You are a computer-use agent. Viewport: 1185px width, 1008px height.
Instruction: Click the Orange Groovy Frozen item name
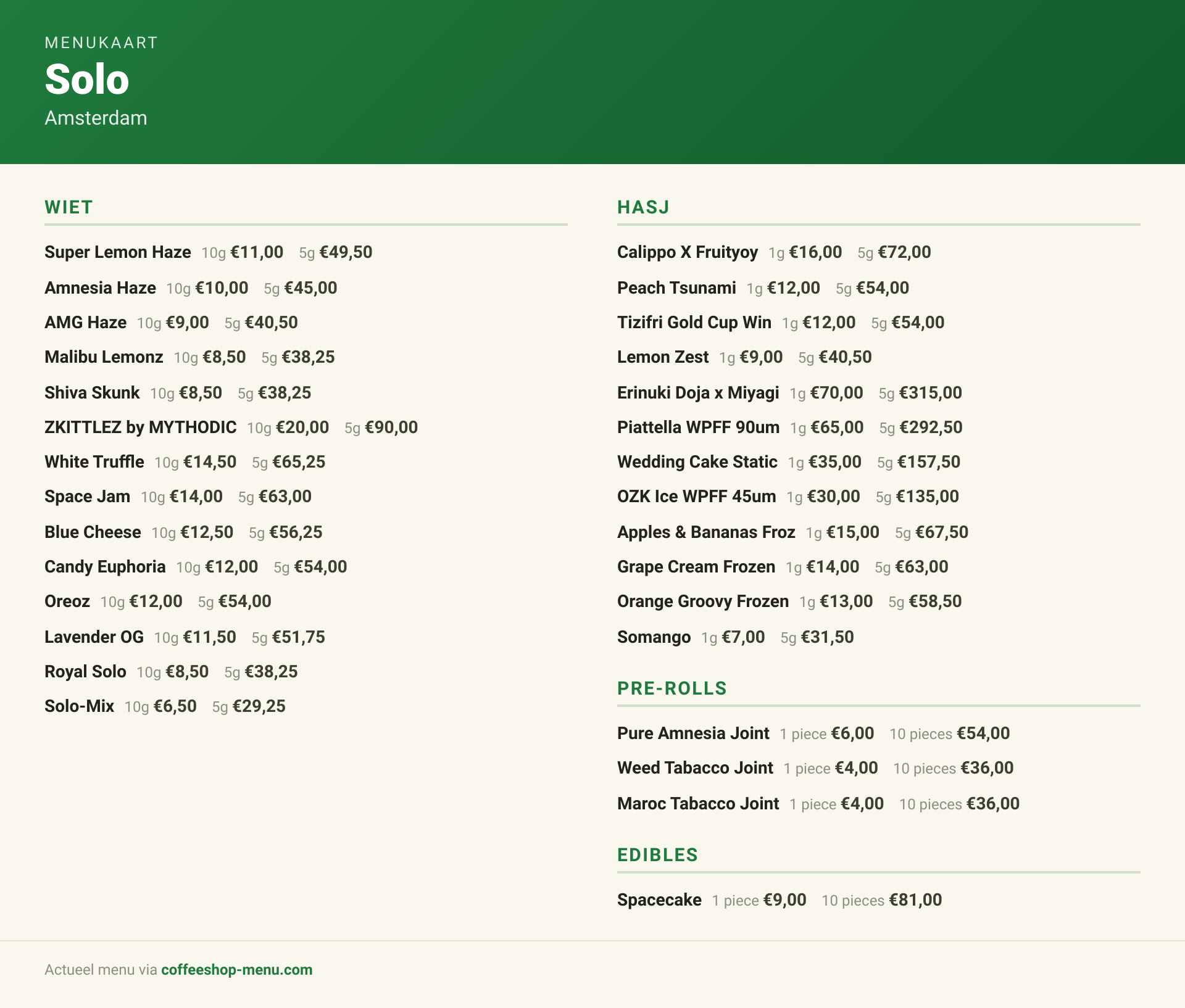coord(703,601)
